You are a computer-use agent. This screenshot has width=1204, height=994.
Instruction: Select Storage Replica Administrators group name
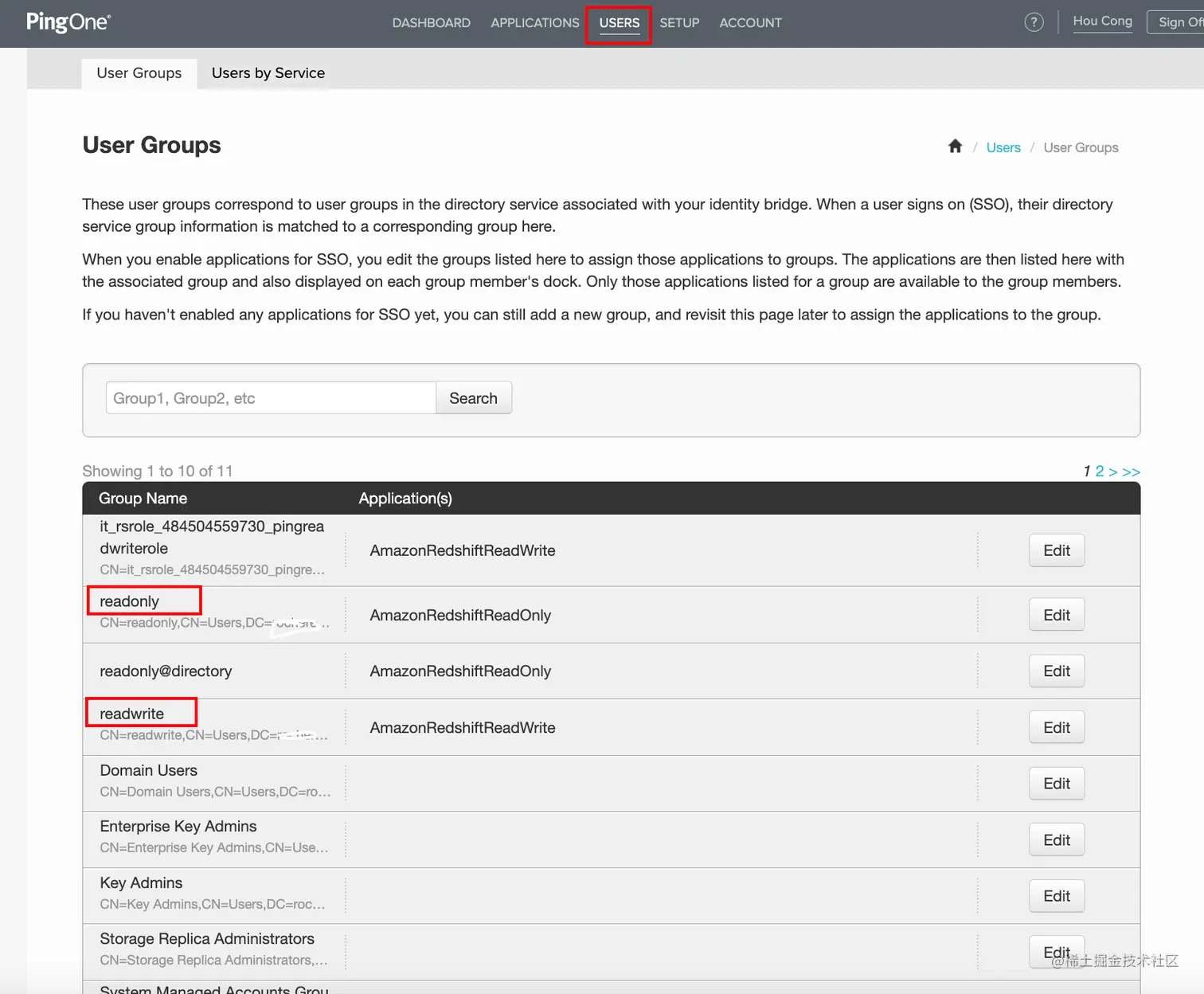(x=207, y=938)
